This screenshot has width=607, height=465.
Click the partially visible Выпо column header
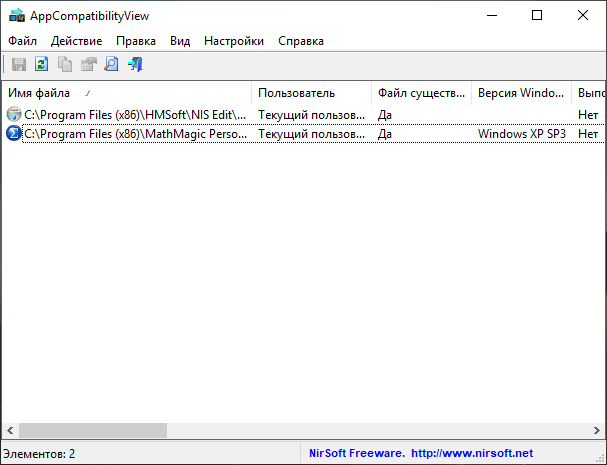point(590,93)
